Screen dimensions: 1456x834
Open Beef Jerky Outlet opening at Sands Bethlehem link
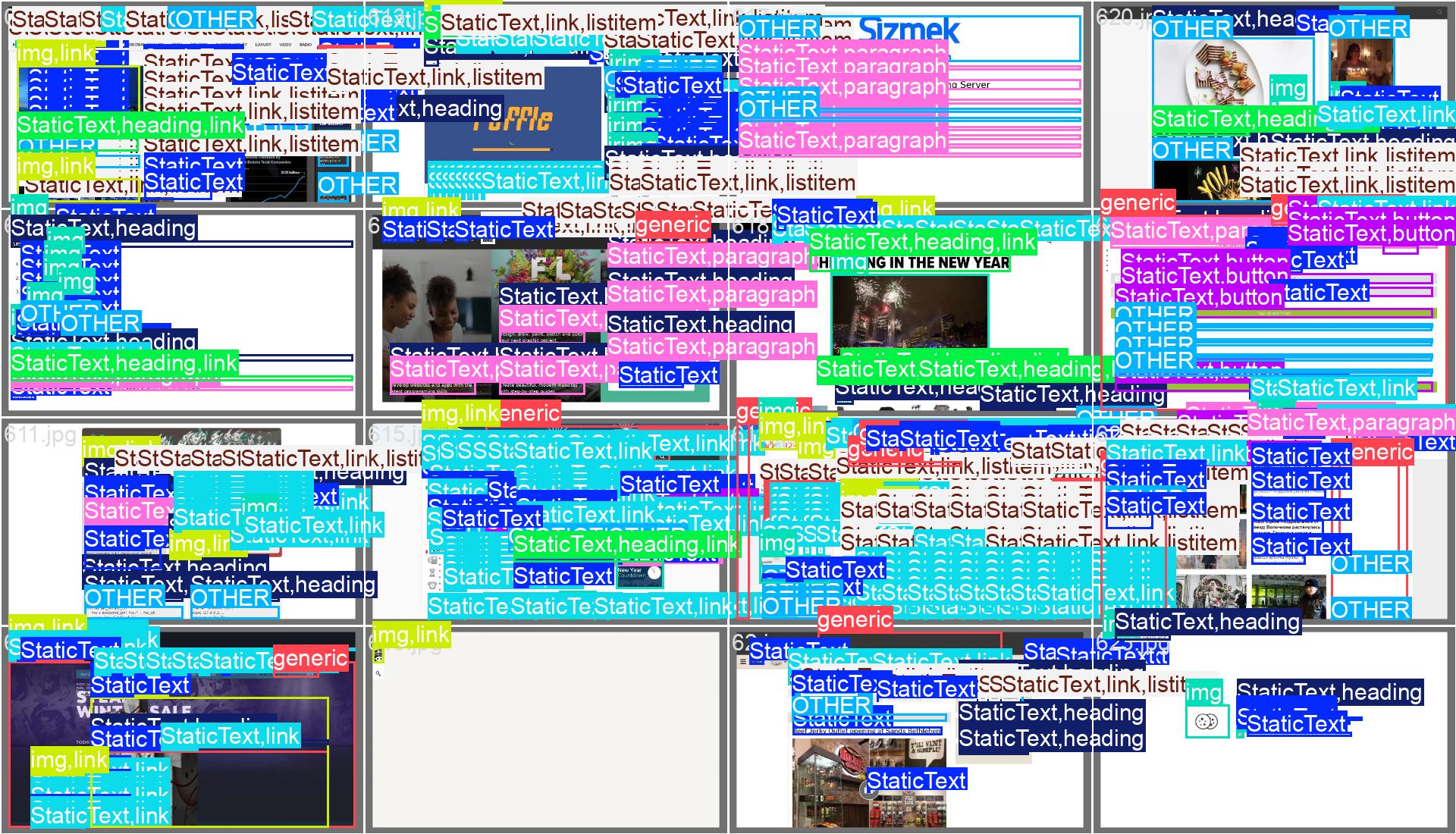[x=867, y=731]
